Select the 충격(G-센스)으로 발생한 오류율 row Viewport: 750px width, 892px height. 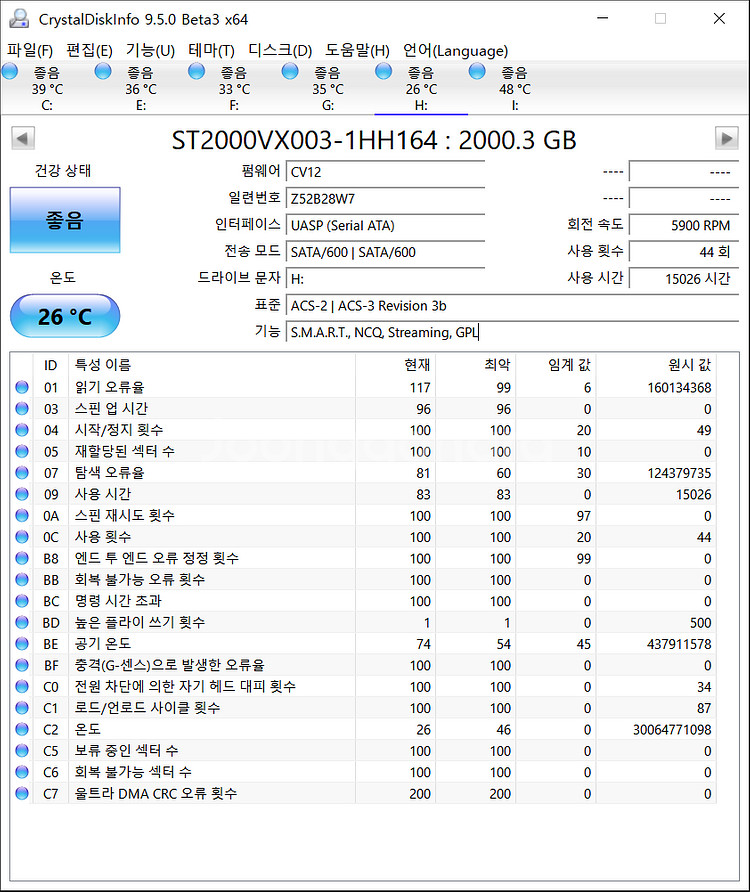pyautogui.click(x=363, y=665)
